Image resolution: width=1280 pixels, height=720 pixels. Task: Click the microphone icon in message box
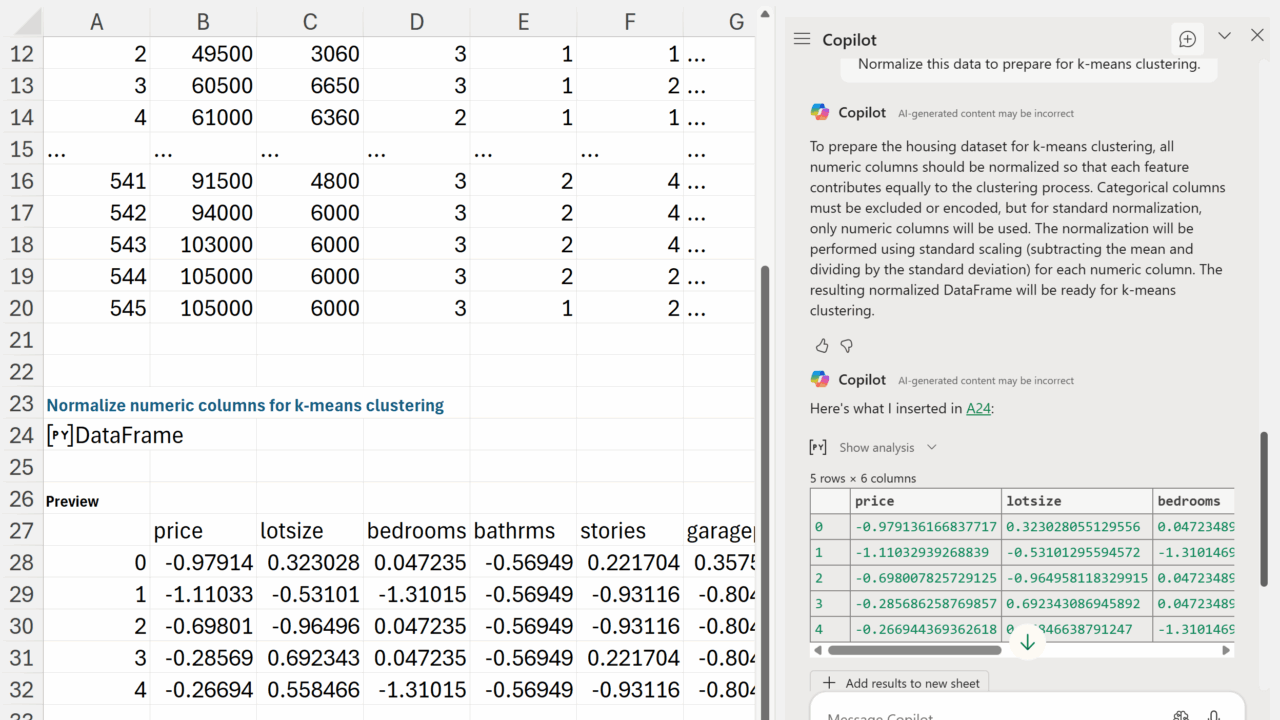pos(1214,715)
